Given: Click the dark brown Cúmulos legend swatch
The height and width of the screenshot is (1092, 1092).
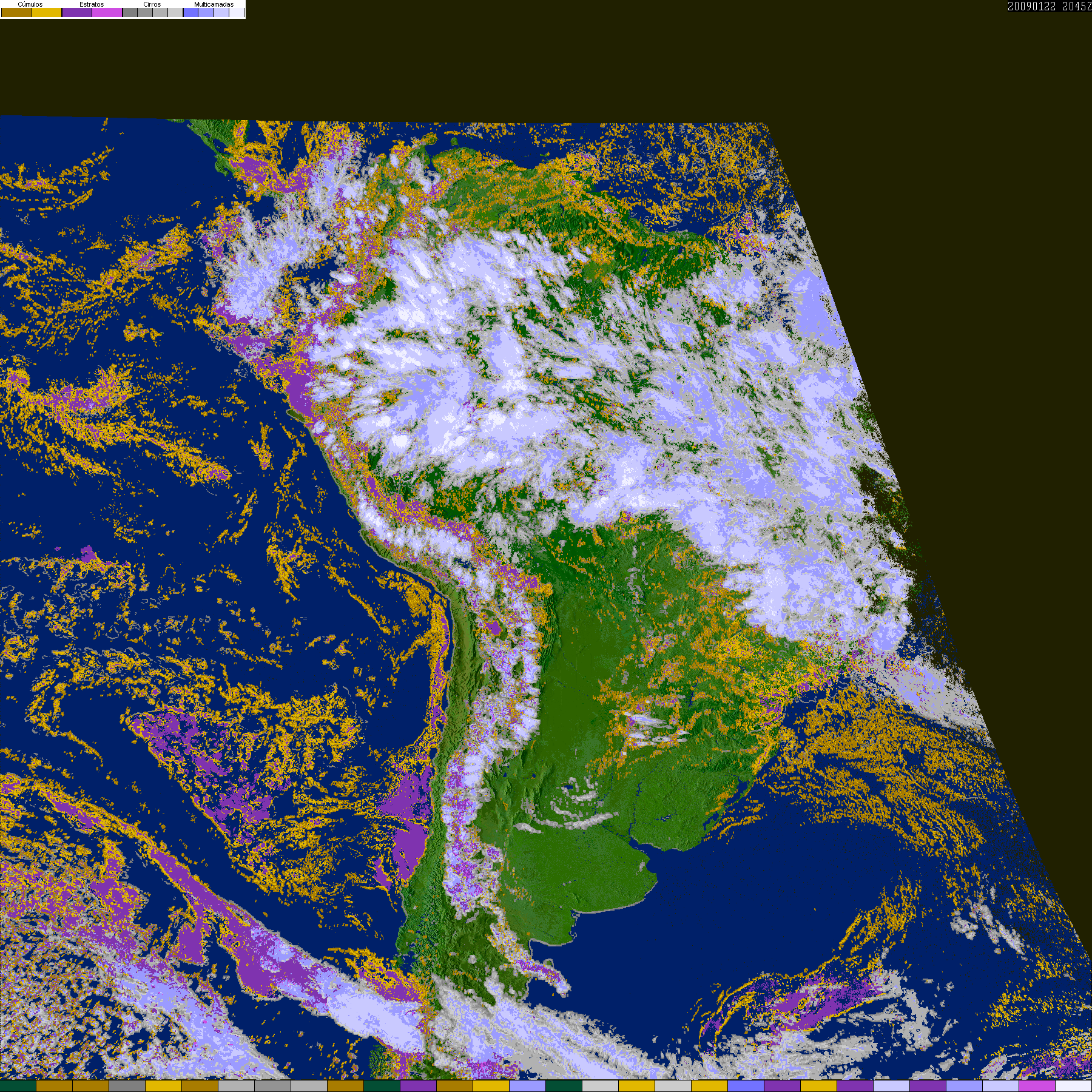Looking at the screenshot, I should tap(16, 12).
